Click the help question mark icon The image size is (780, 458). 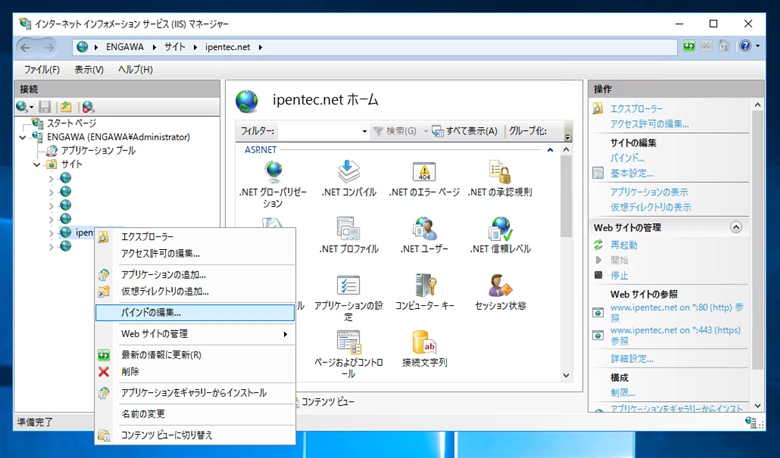pos(745,46)
